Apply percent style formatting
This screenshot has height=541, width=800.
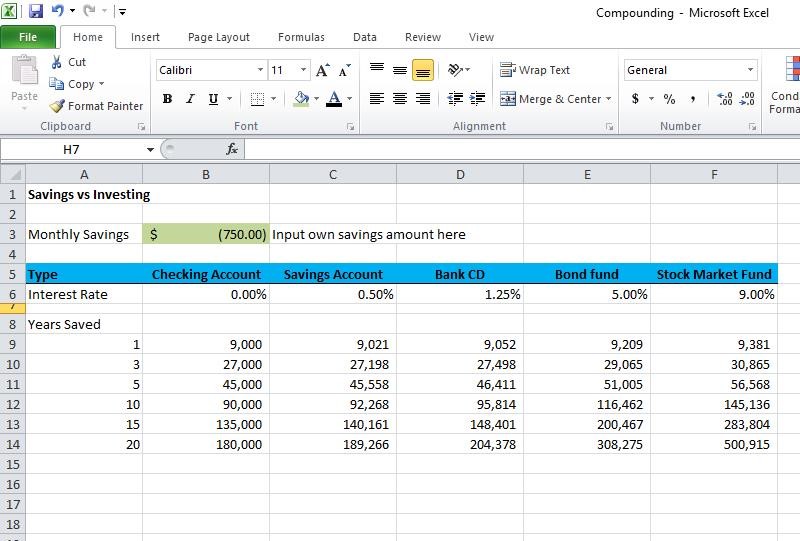tap(669, 99)
